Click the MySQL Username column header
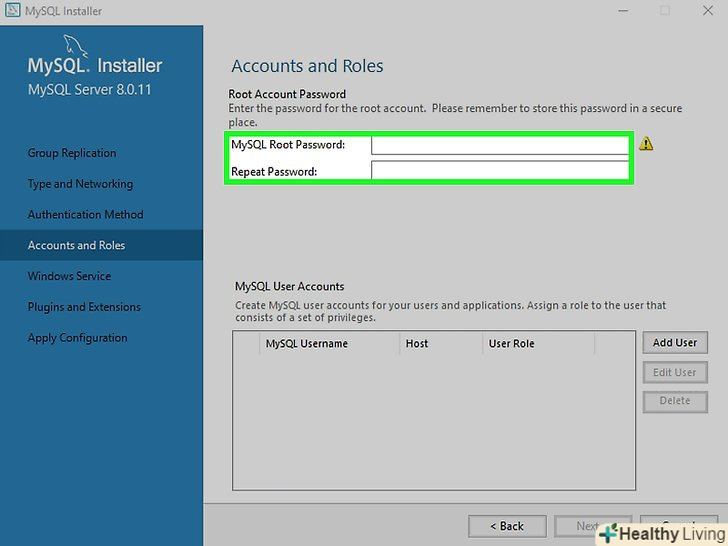Image resolution: width=728 pixels, height=546 pixels. click(x=330, y=344)
